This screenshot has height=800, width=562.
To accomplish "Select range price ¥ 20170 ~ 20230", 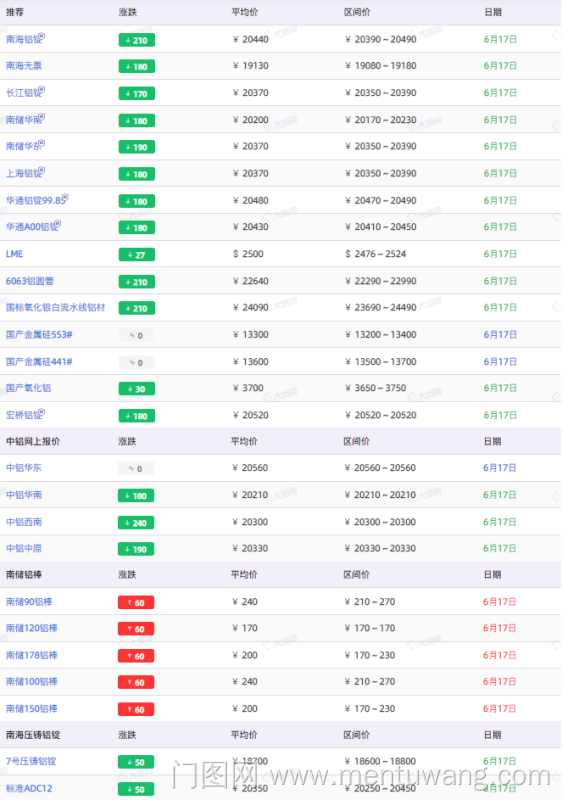I will [380, 120].
